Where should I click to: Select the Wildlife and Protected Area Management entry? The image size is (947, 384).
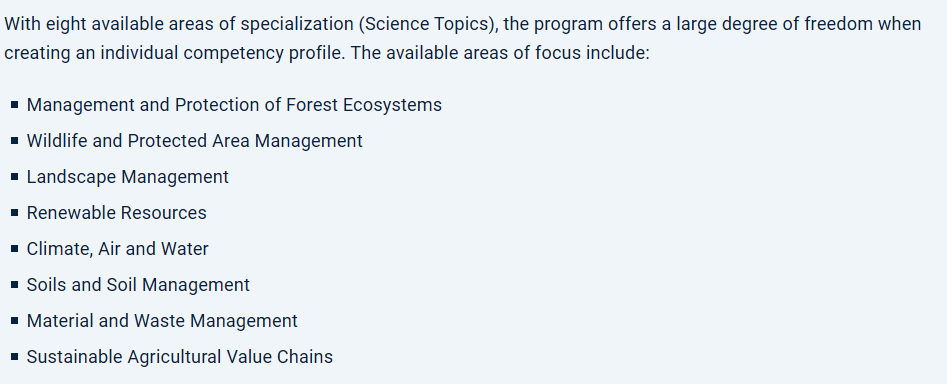point(194,141)
